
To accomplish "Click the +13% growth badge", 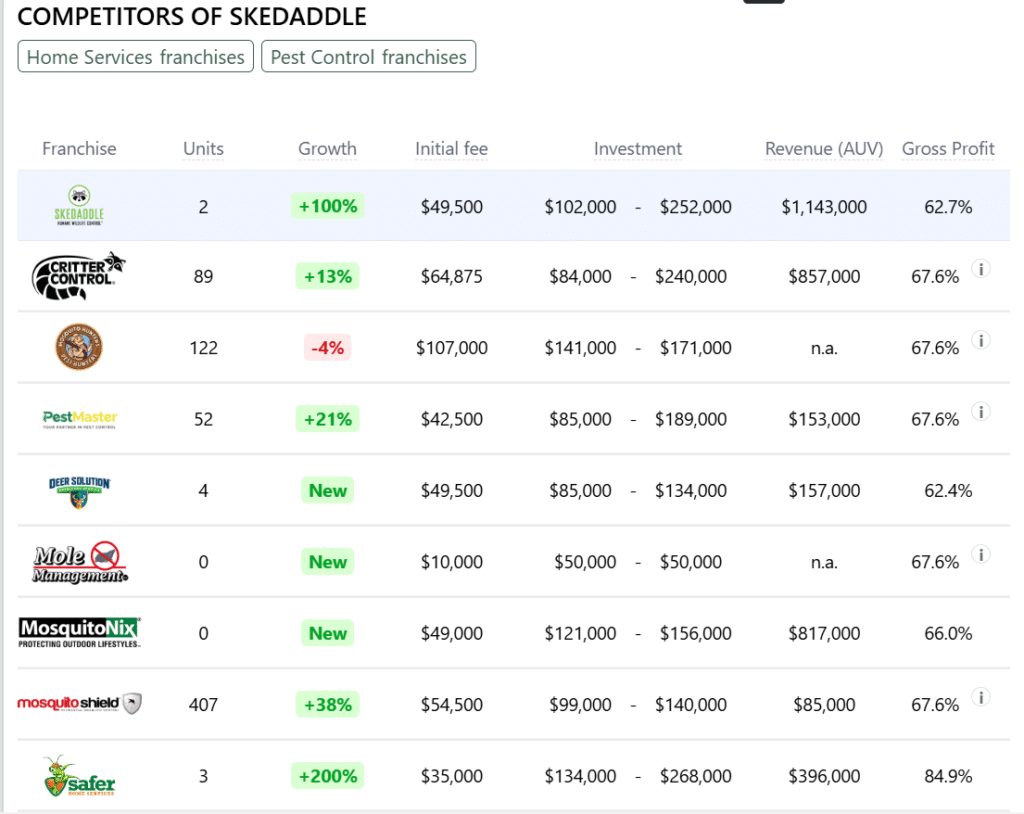I will (327, 276).
